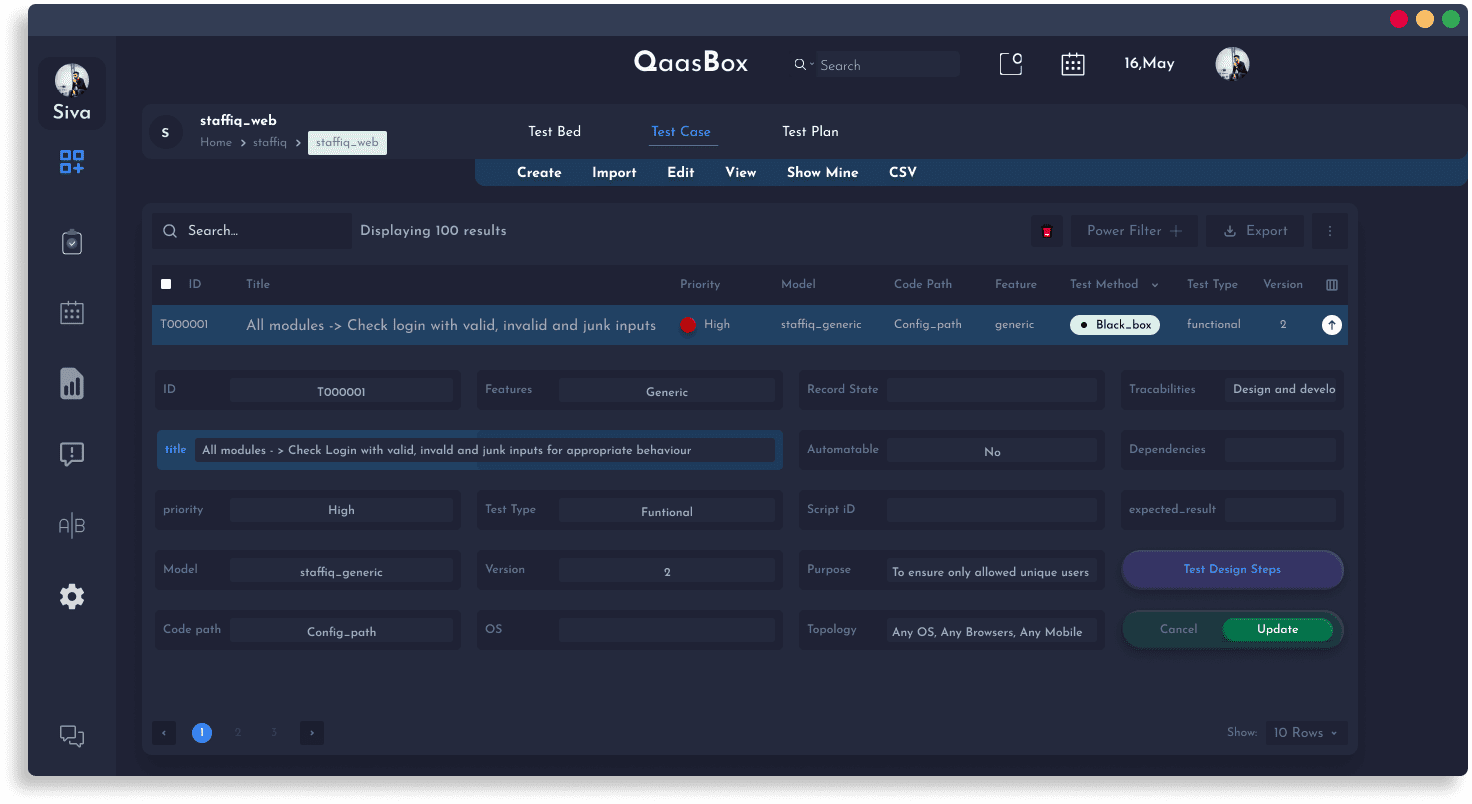Go to next page arrow in pagination

click(x=312, y=733)
